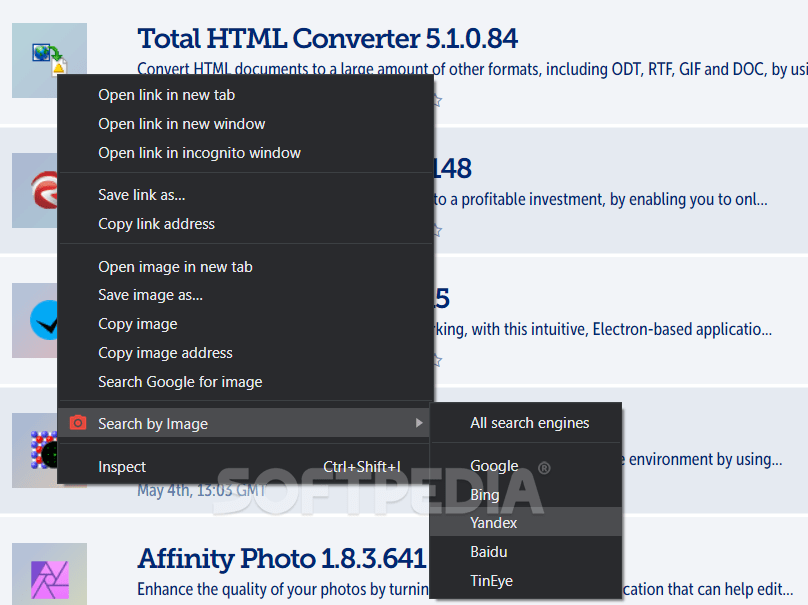Open the Total HTML Converter 5.1.0.84 title link
The image size is (808, 605).
[327, 39]
